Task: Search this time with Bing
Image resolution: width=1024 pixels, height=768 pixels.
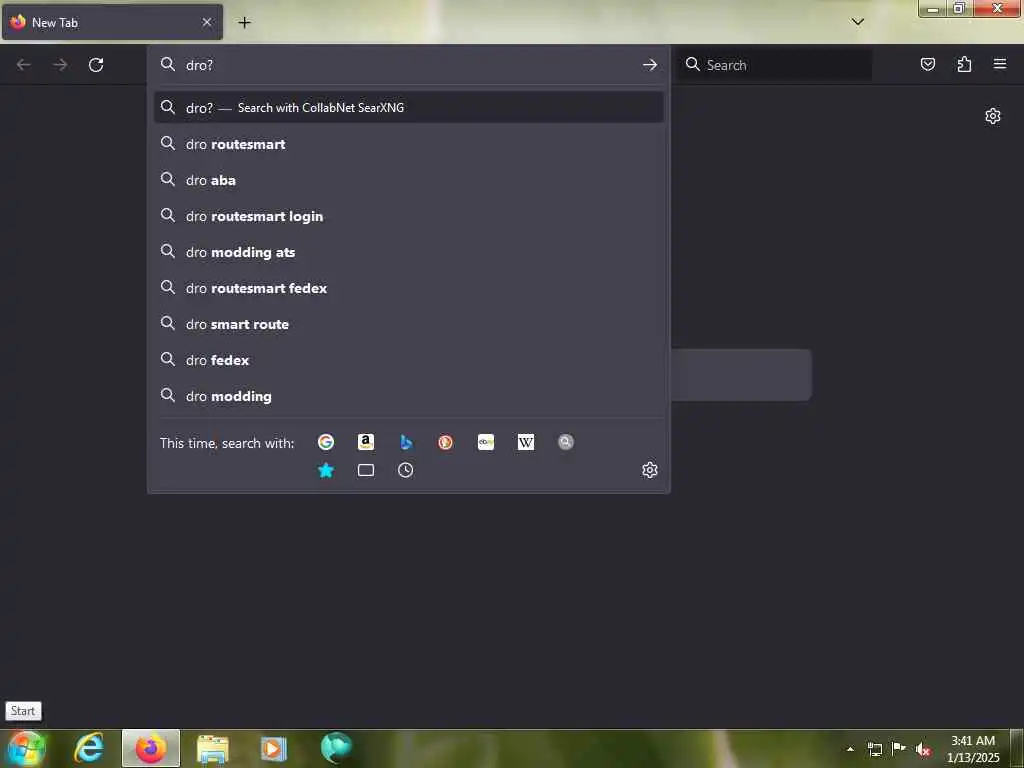Action: (x=406, y=442)
